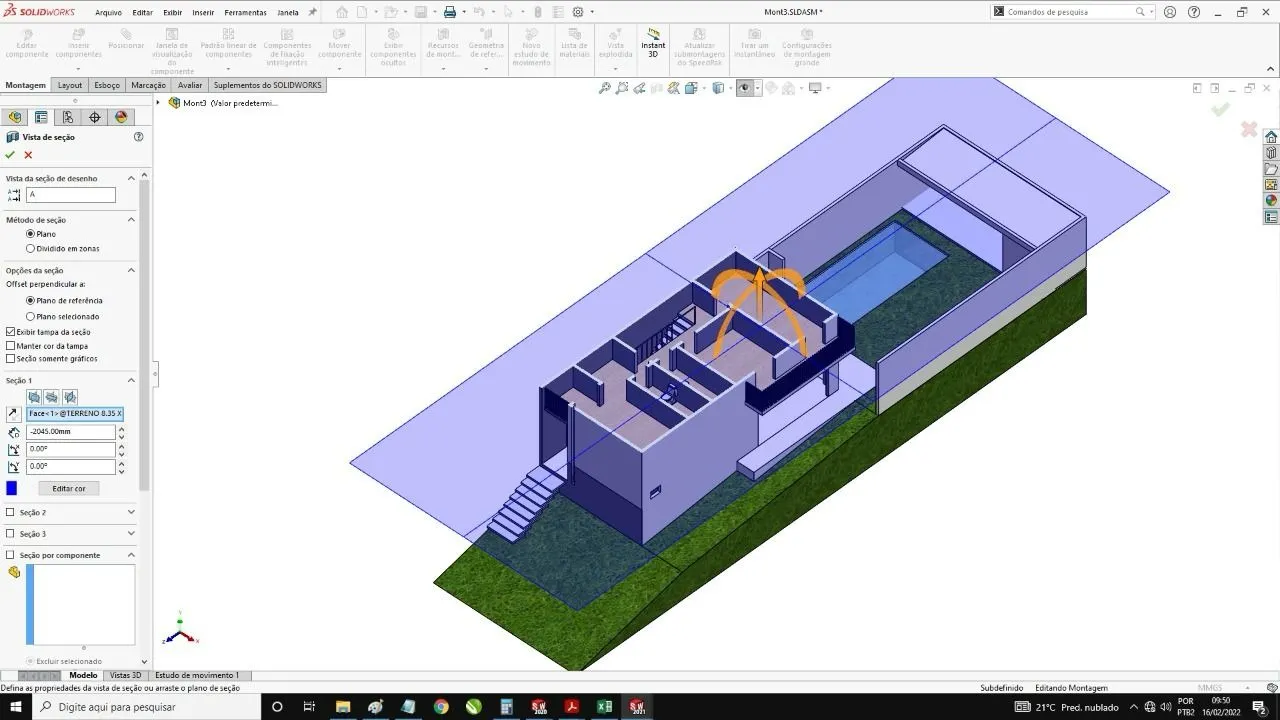This screenshot has width=1280, height=720.
Task: Open the FeatureManager design tree tab icon
Action: [x=15, y=117]
